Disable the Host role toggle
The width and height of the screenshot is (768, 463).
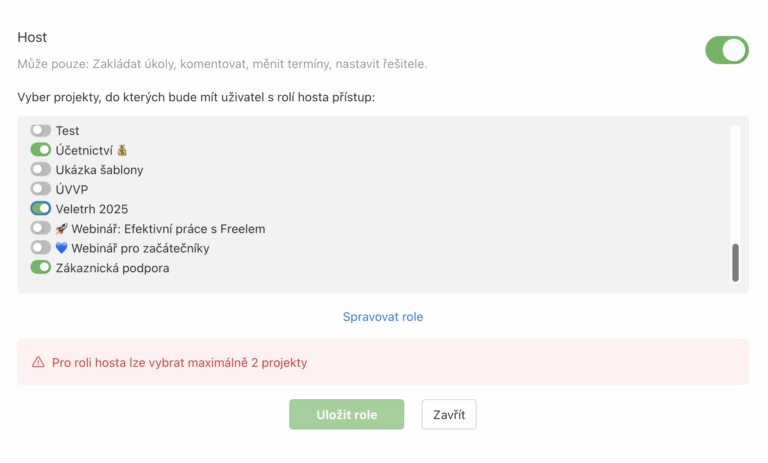726,50
